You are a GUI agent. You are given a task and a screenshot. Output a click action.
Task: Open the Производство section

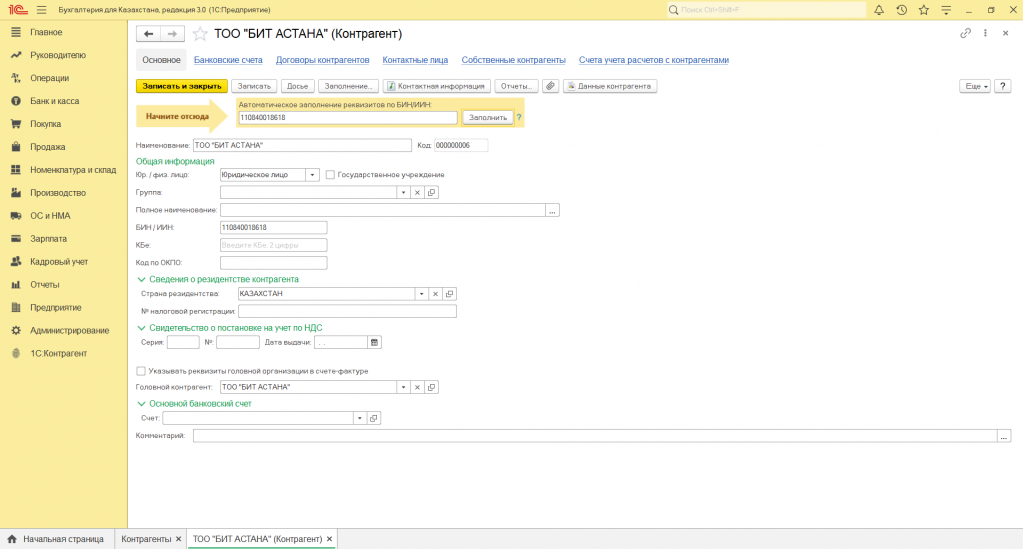57,193
